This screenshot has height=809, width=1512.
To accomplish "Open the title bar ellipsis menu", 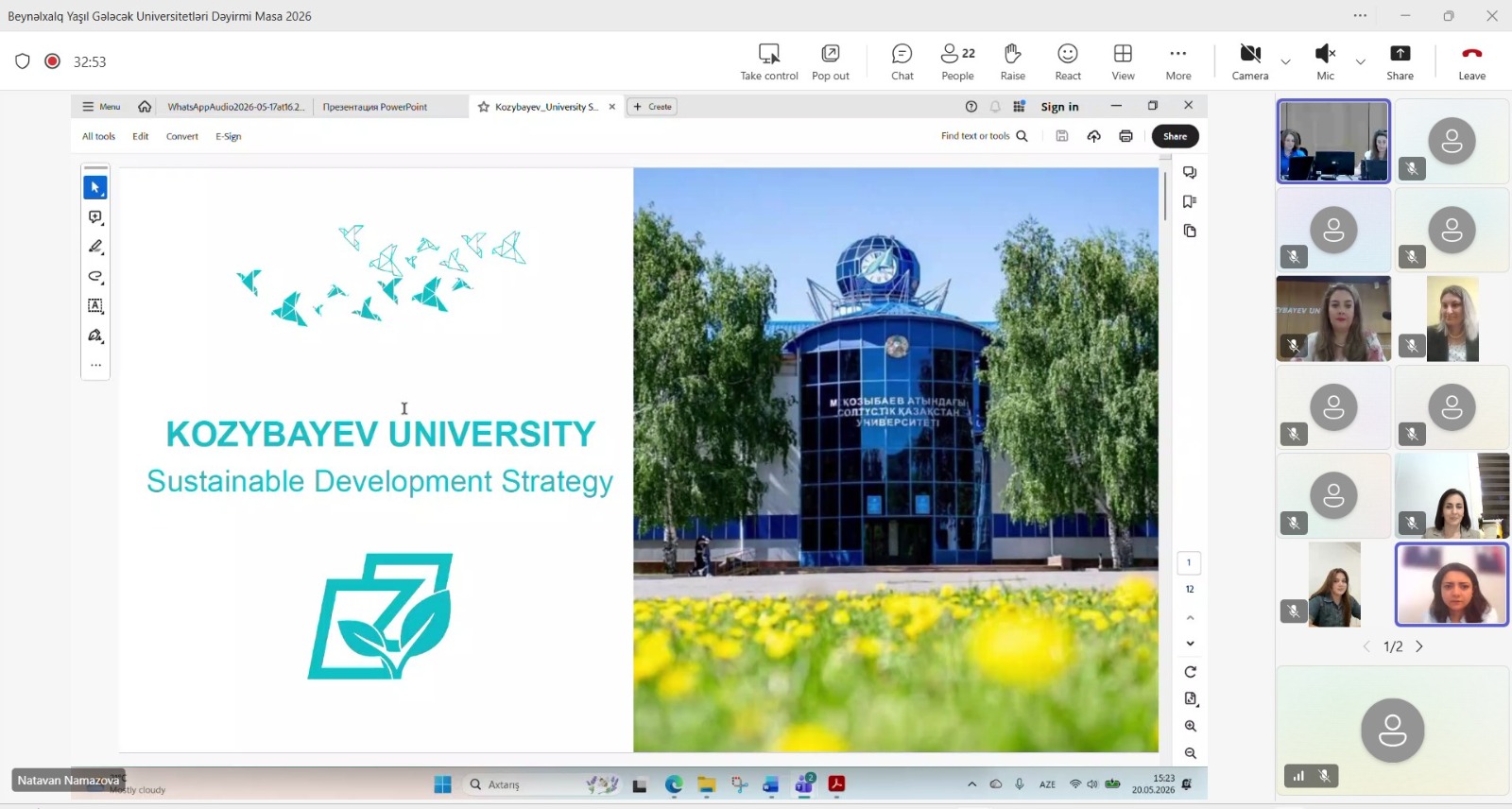I will (1360, 16).
